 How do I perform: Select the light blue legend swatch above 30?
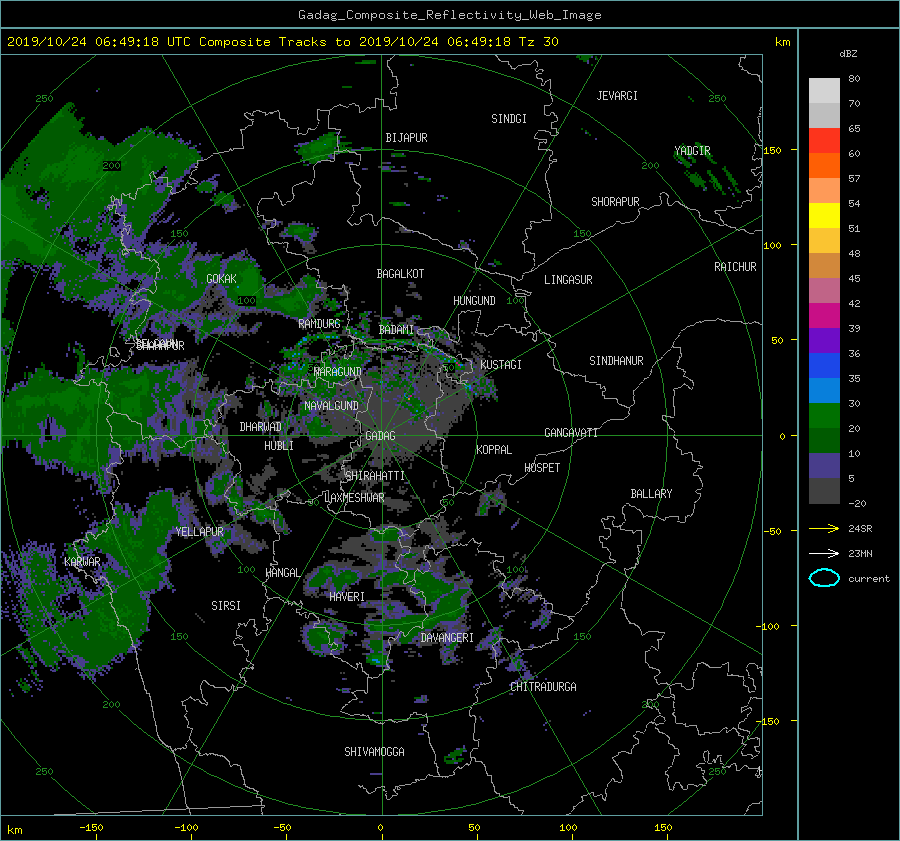[824, 391]
